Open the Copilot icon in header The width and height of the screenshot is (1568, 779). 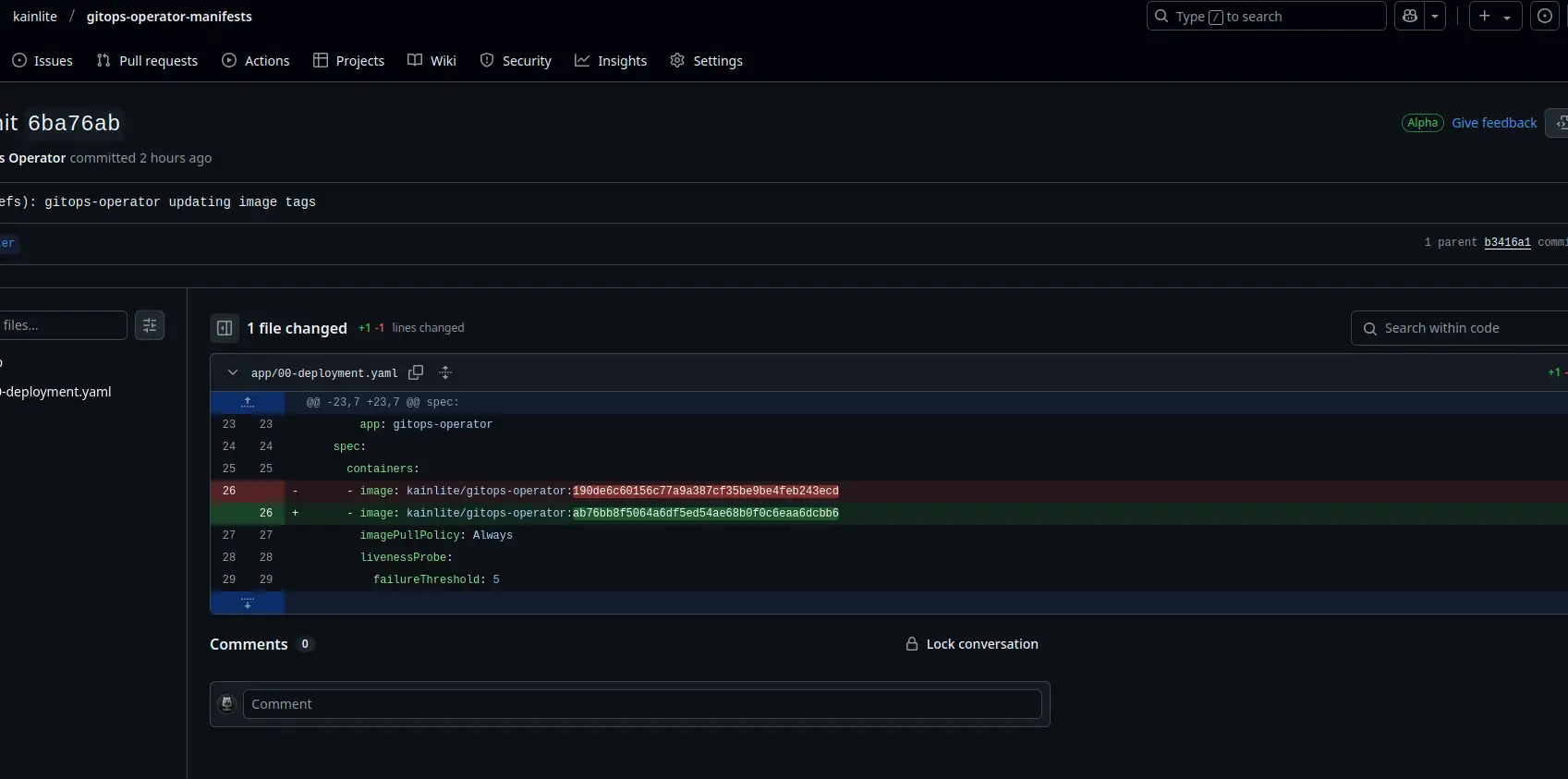[1409, 17]
